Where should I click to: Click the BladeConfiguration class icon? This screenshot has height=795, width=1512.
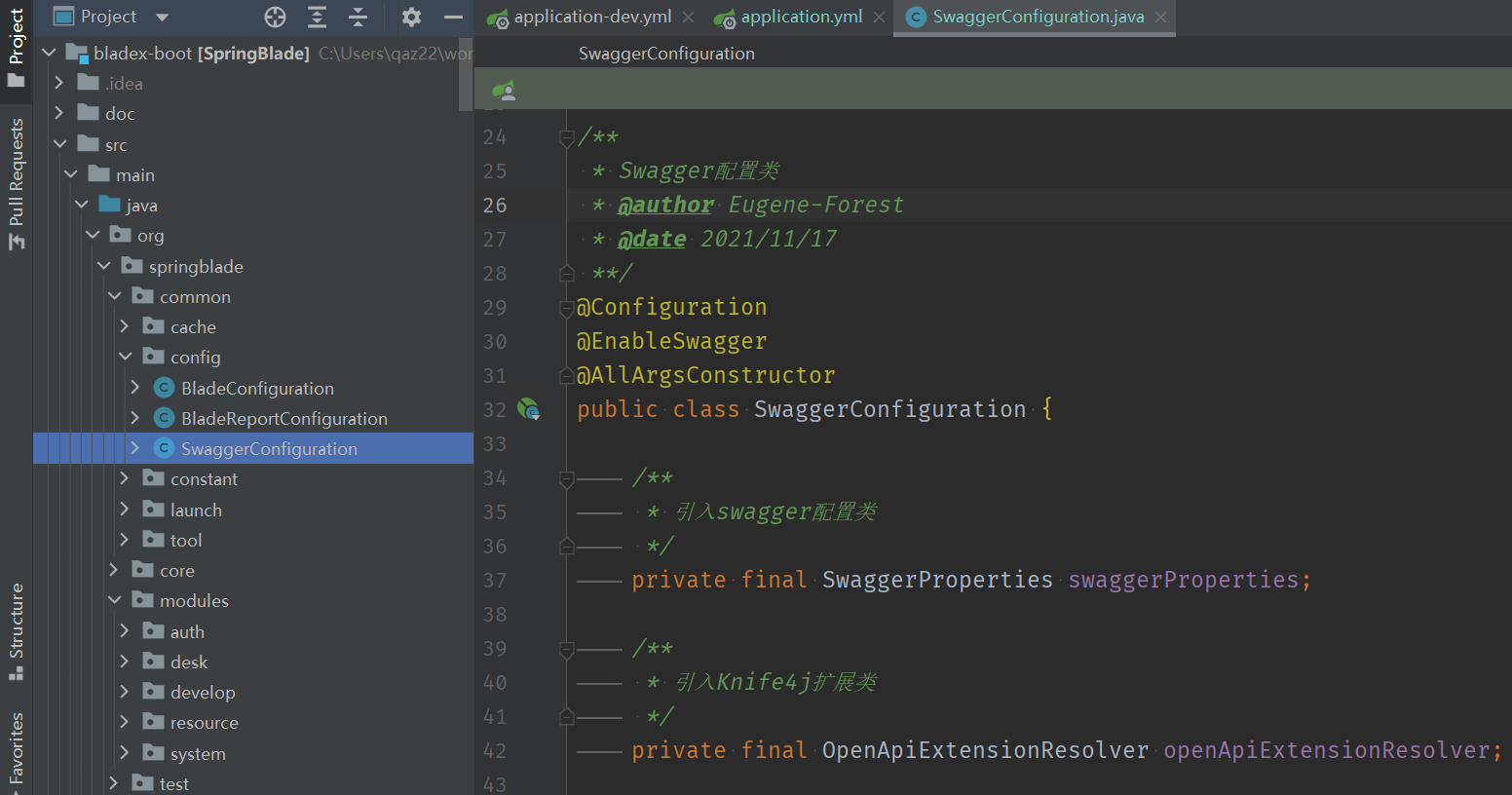click(165, 388)
